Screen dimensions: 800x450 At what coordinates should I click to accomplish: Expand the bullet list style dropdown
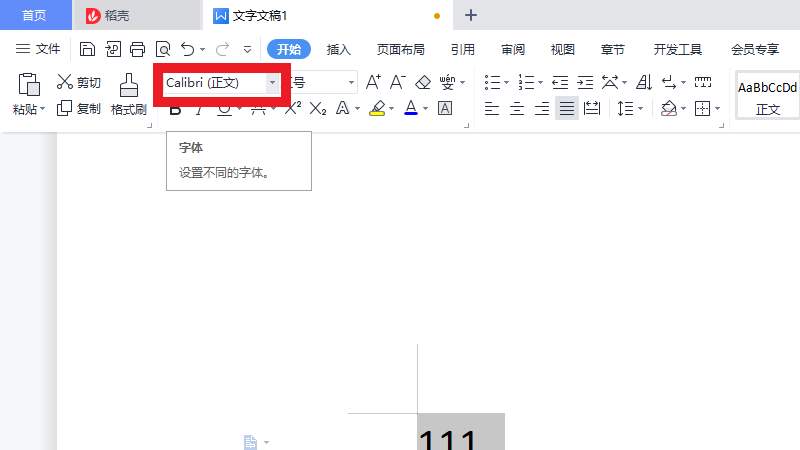[506, 83]
